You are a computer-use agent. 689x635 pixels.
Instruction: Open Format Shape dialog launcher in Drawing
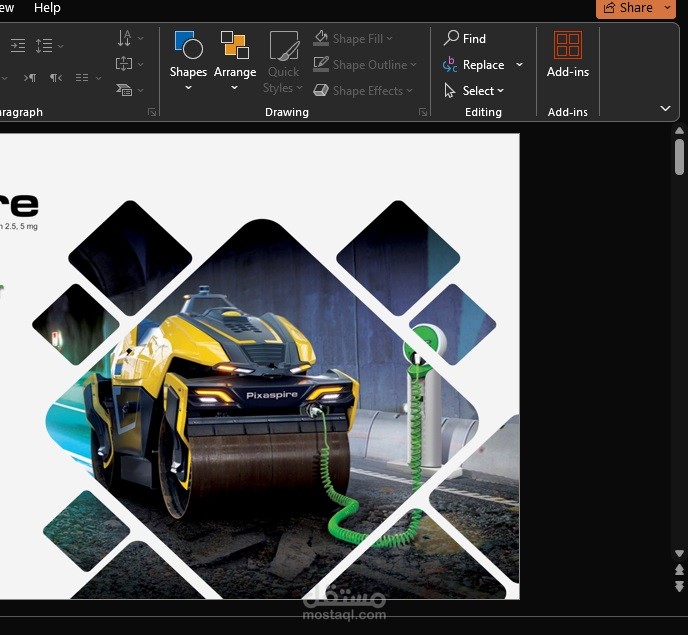(x=423, y=112)
